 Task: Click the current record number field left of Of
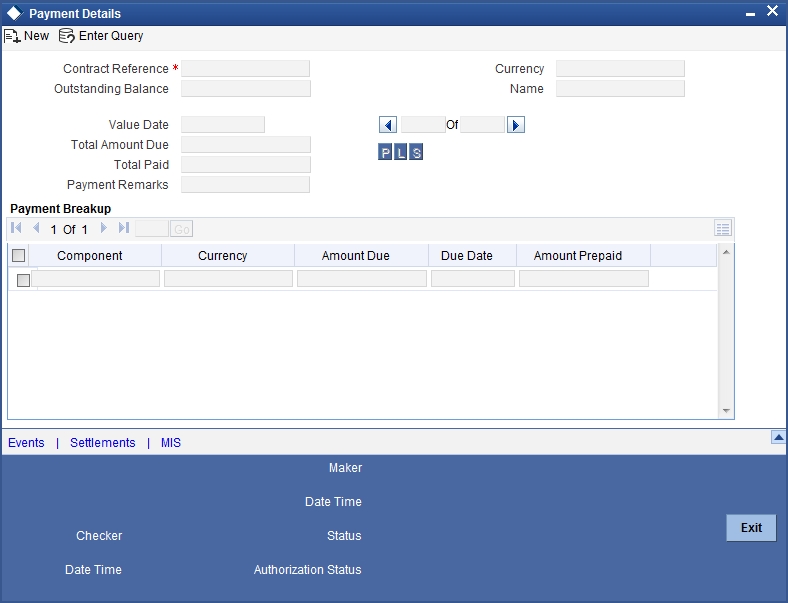[x=423, y=125]
